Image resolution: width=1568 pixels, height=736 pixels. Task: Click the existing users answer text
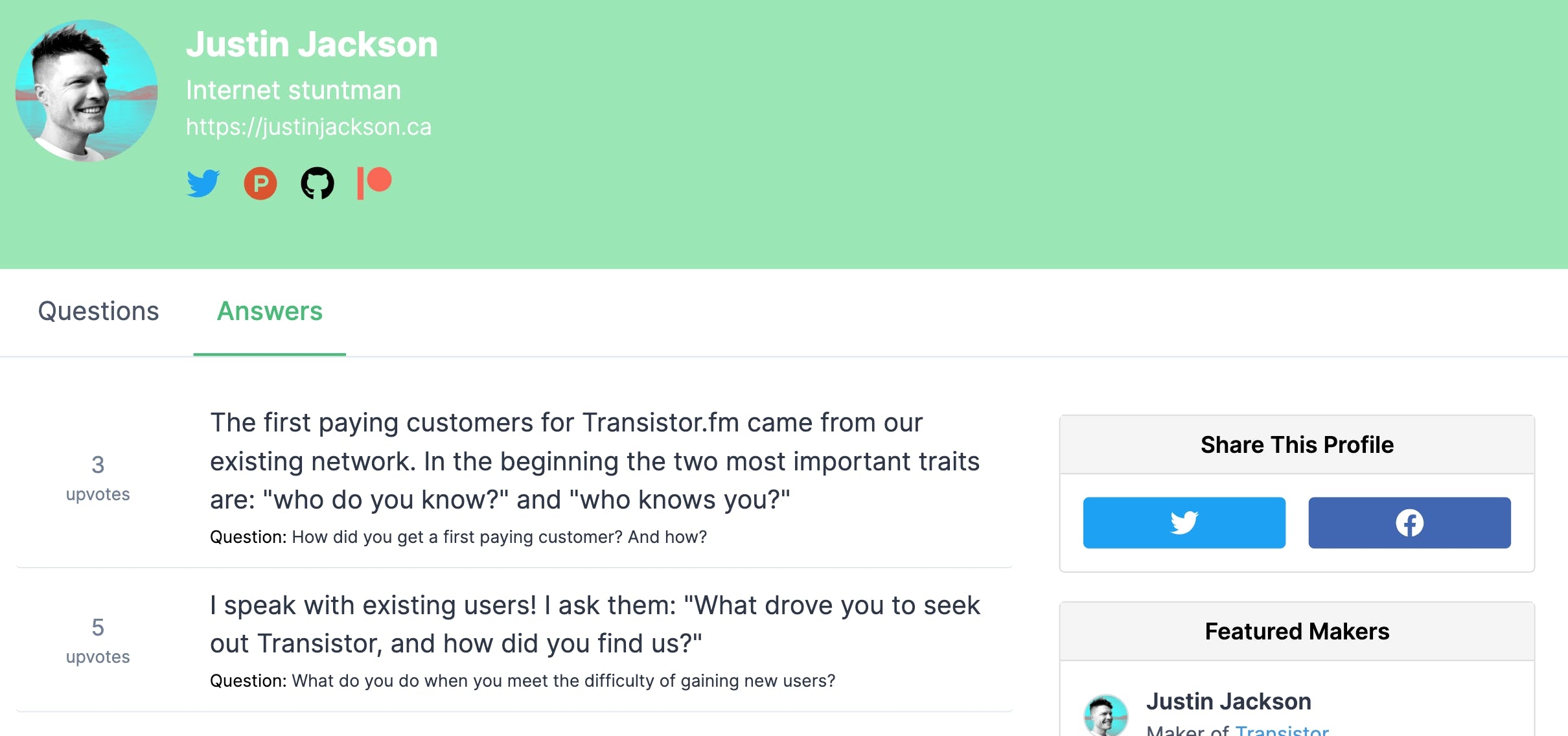pyautogui.click(x=595, y=625)
